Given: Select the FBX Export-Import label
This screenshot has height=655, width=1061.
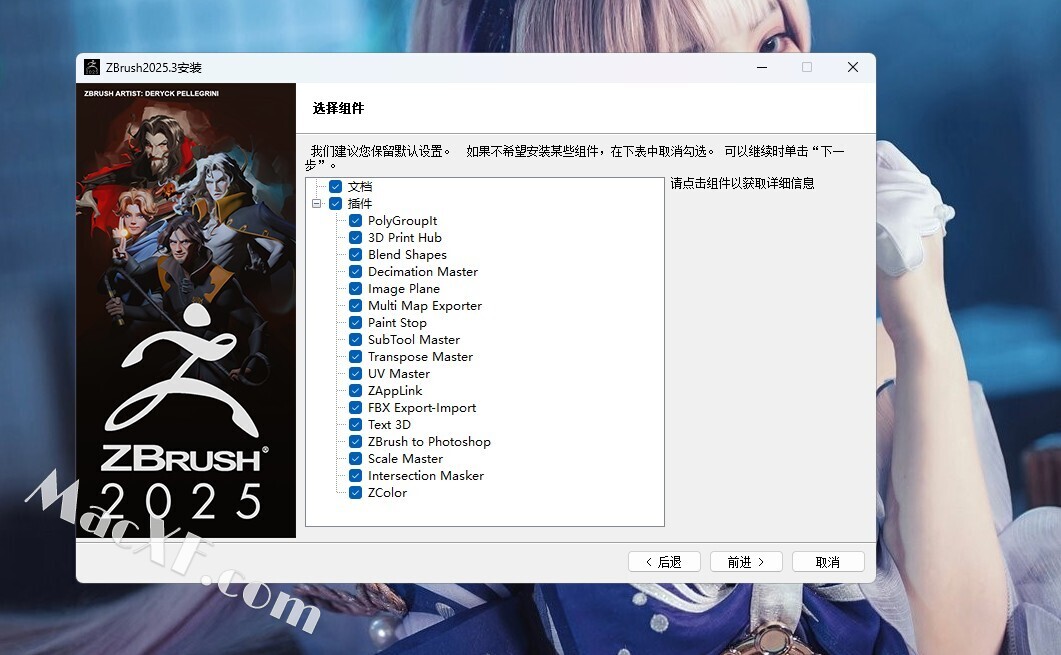Looking at the screenshot, I should [422, 407].
